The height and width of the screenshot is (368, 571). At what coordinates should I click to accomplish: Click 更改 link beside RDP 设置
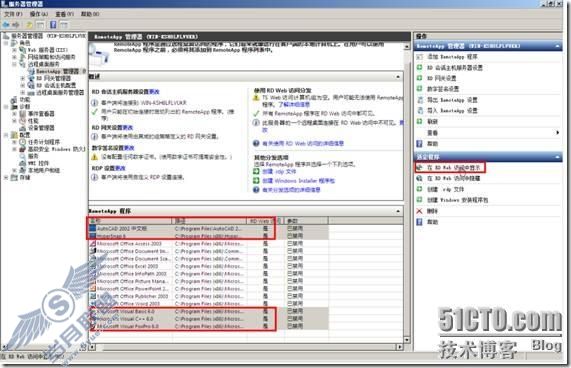coord(120,168)
